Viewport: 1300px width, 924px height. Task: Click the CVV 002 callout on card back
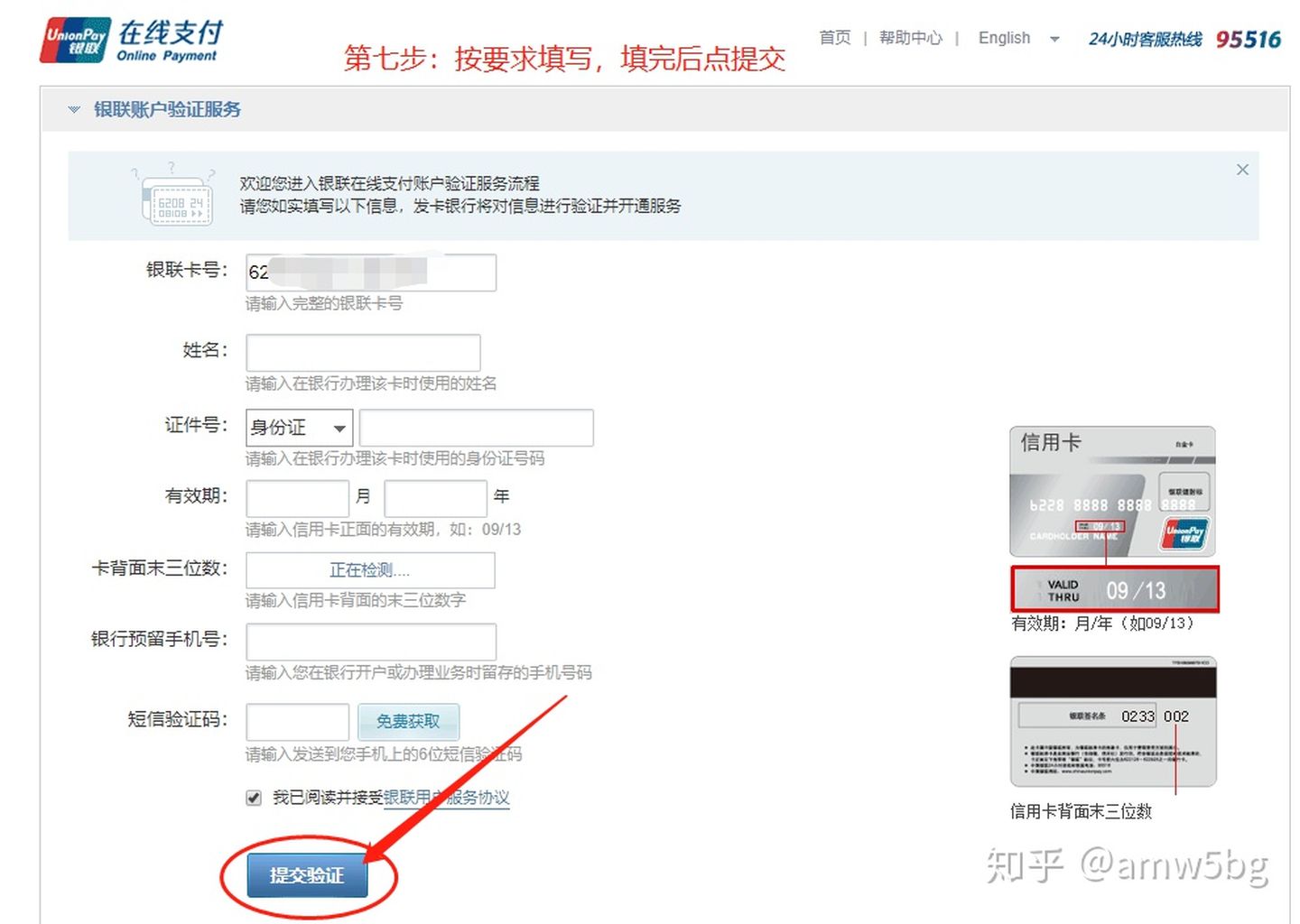(x=1175, y=716)
